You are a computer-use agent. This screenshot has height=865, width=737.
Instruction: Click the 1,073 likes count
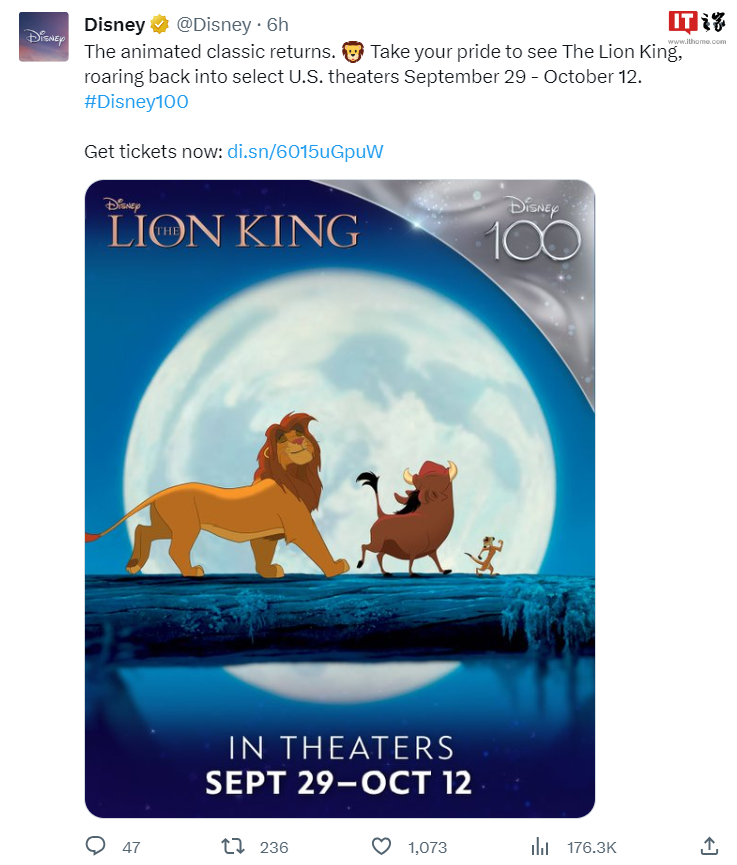[x=428, y=847]
